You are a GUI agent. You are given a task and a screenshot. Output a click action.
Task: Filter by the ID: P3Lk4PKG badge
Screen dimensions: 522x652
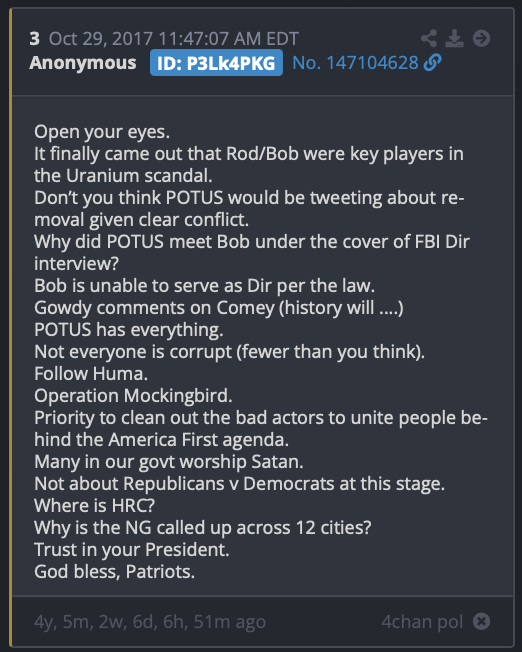point(216,63)
